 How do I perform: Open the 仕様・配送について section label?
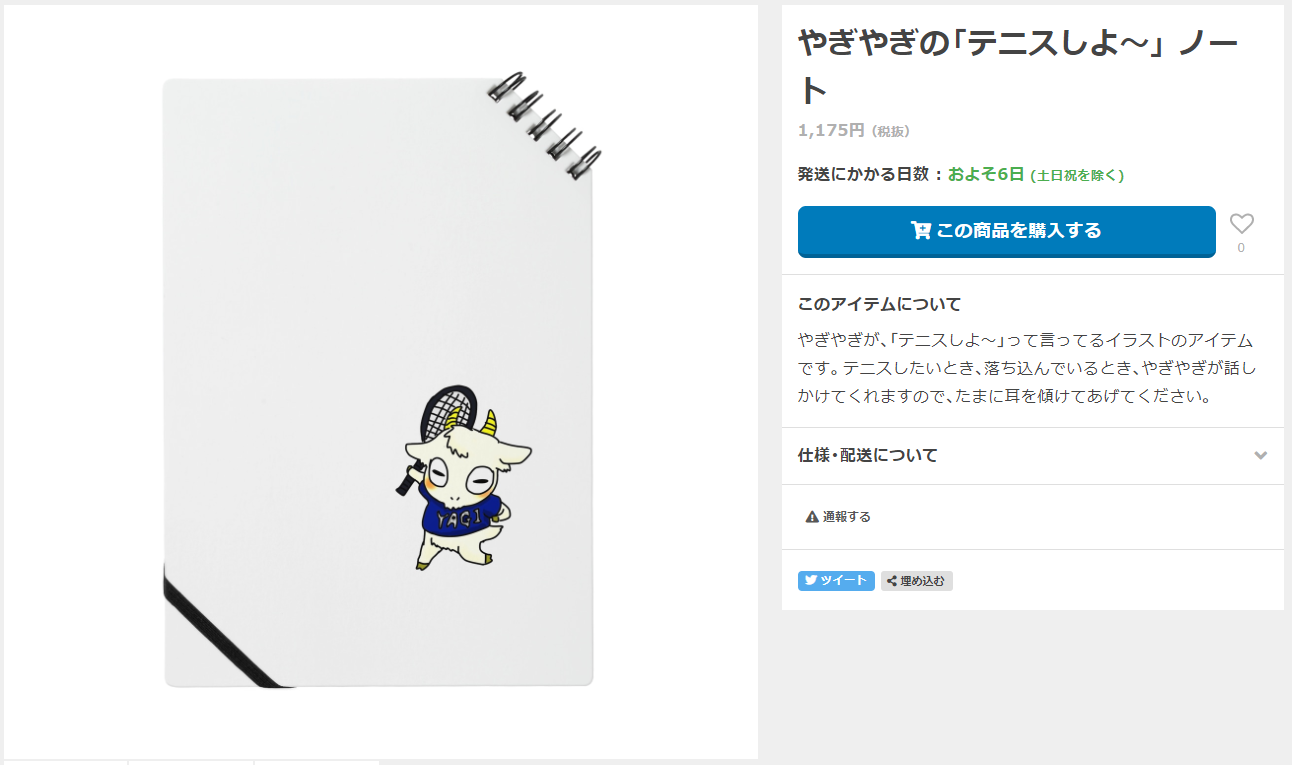(x=868, y=456)
